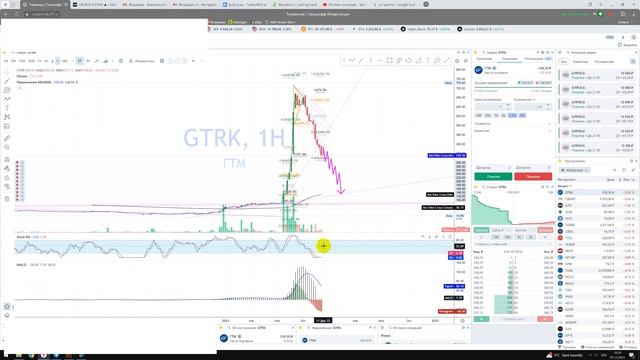Viewport: 640px width, 360px height.
Task: Click the red button below the order book
Action: 545,319
